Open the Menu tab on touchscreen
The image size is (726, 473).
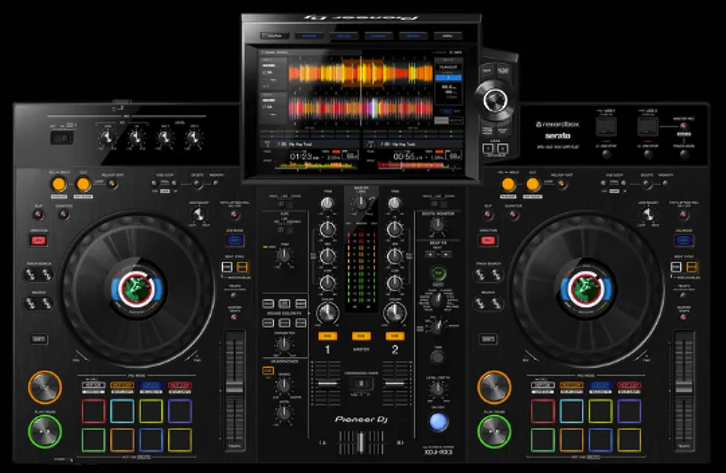[x=447, y=36]
